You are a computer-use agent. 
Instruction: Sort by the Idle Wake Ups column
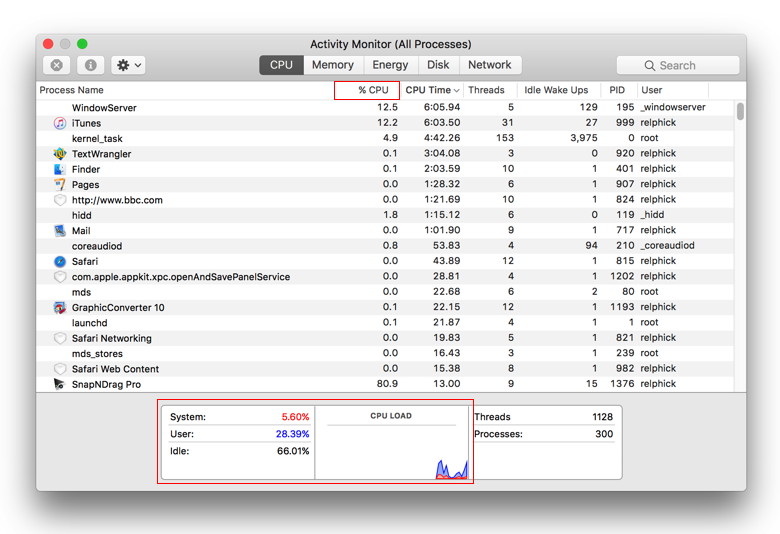pyautogui.click(x=558, y=90)
